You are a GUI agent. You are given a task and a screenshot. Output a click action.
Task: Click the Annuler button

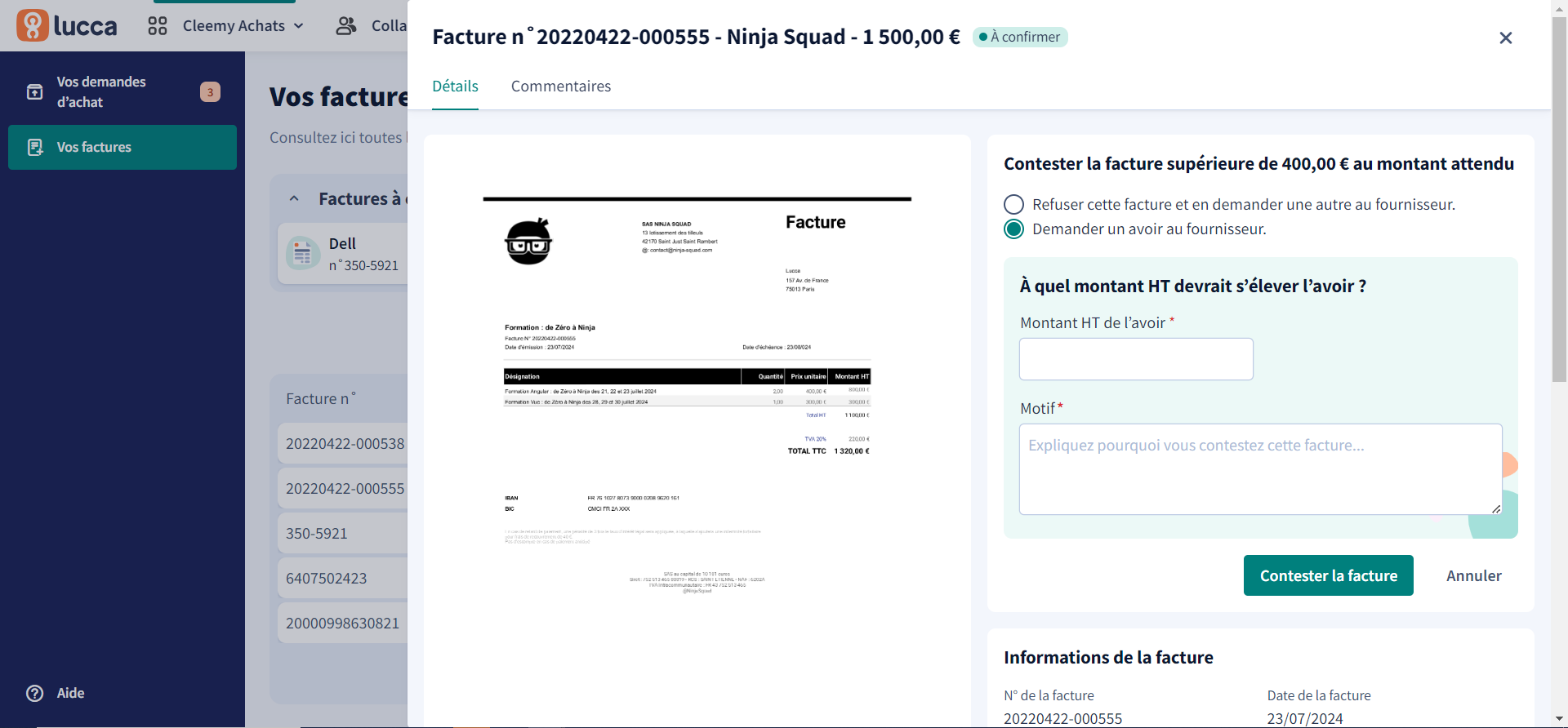(x=1473, y=575)
